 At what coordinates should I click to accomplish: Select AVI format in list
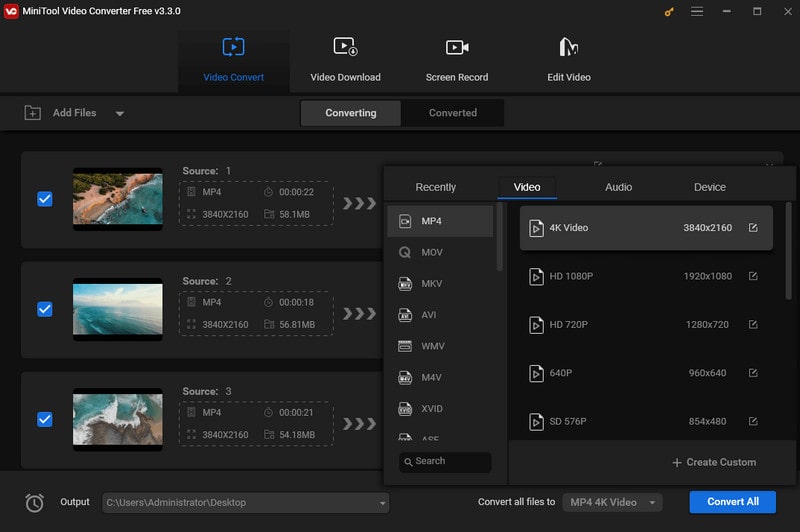click(440, 315)
